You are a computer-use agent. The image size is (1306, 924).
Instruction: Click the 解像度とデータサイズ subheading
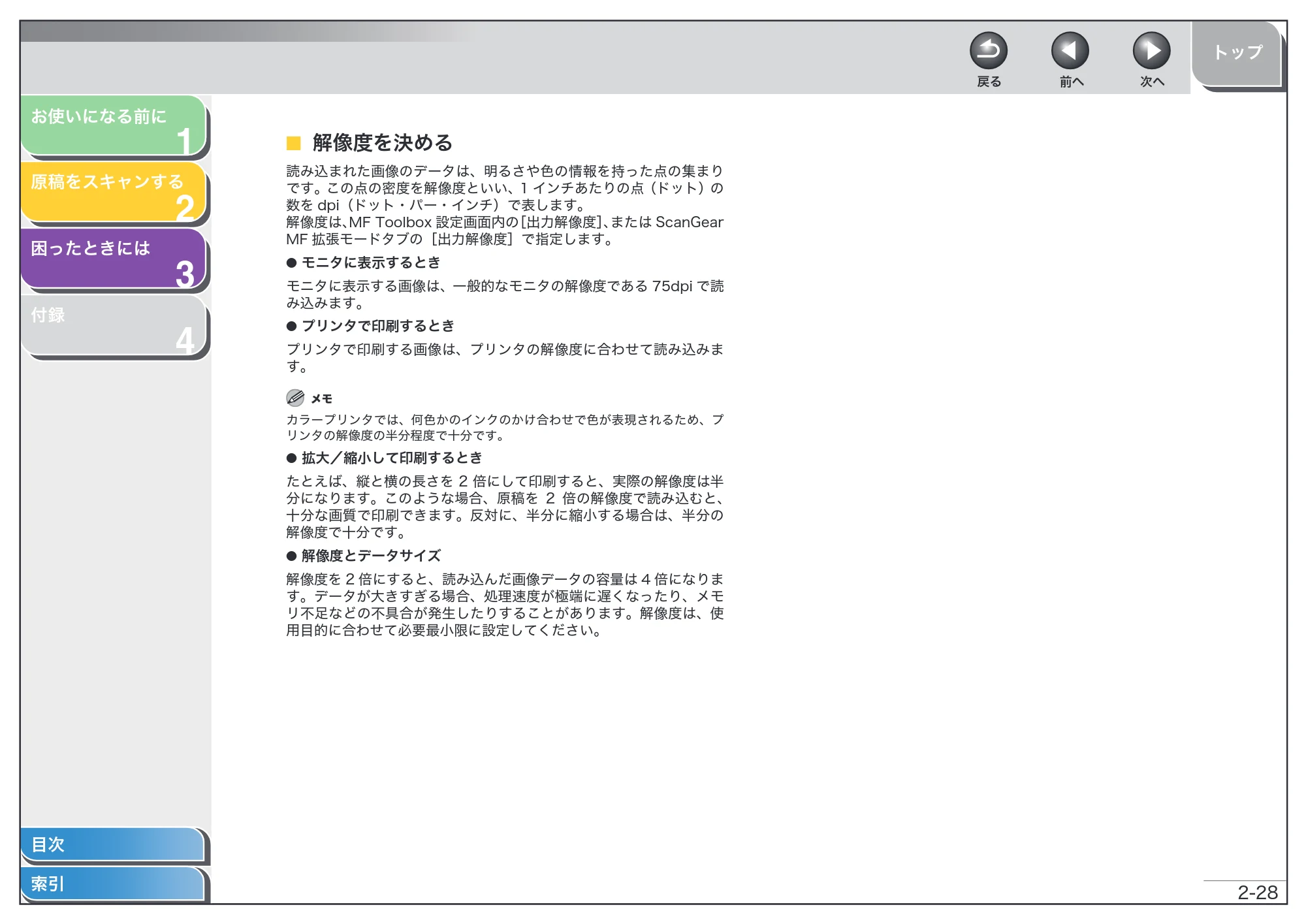(371, 556)
